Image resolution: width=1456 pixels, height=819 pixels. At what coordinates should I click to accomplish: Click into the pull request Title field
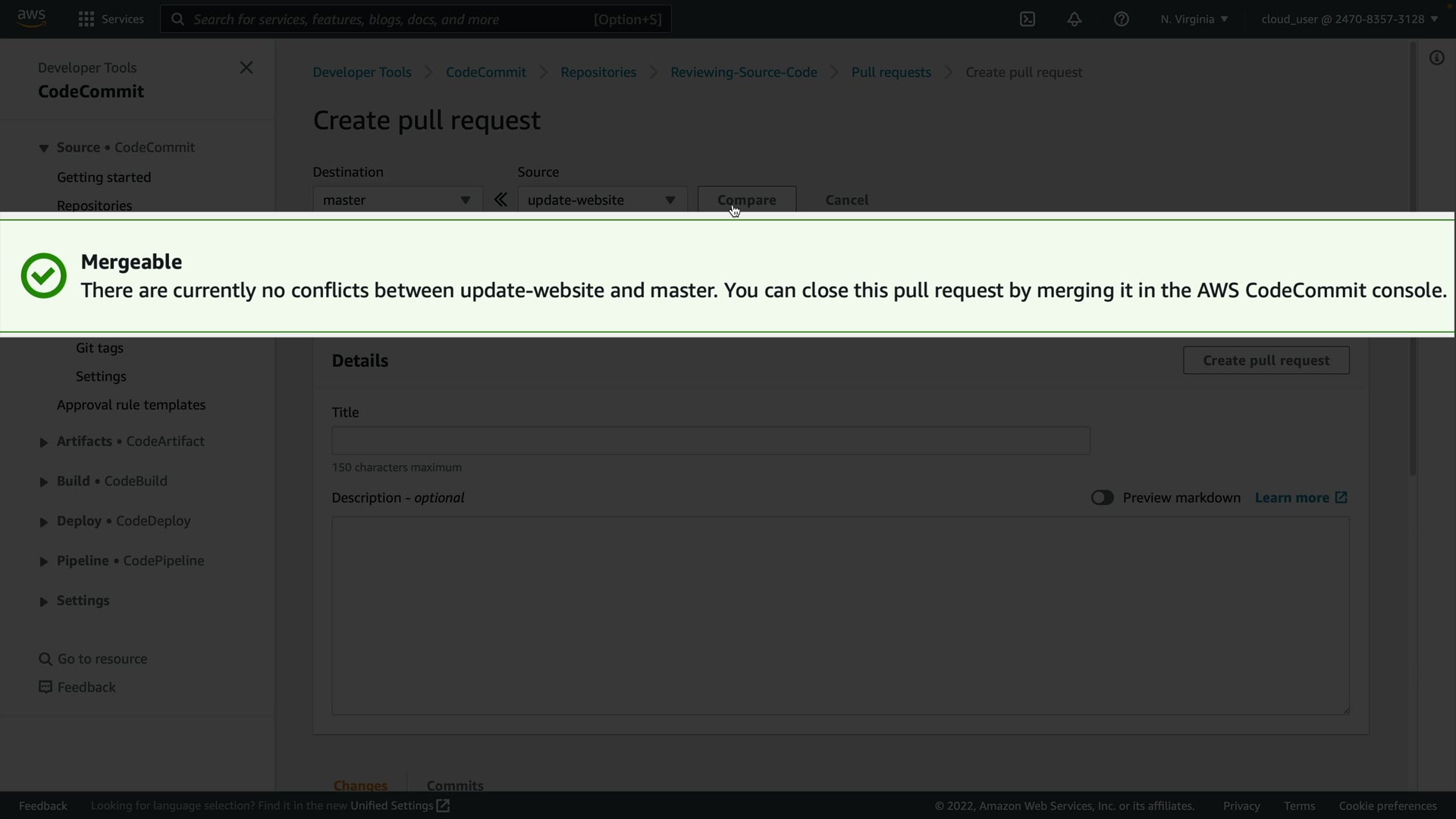(711, 441)
